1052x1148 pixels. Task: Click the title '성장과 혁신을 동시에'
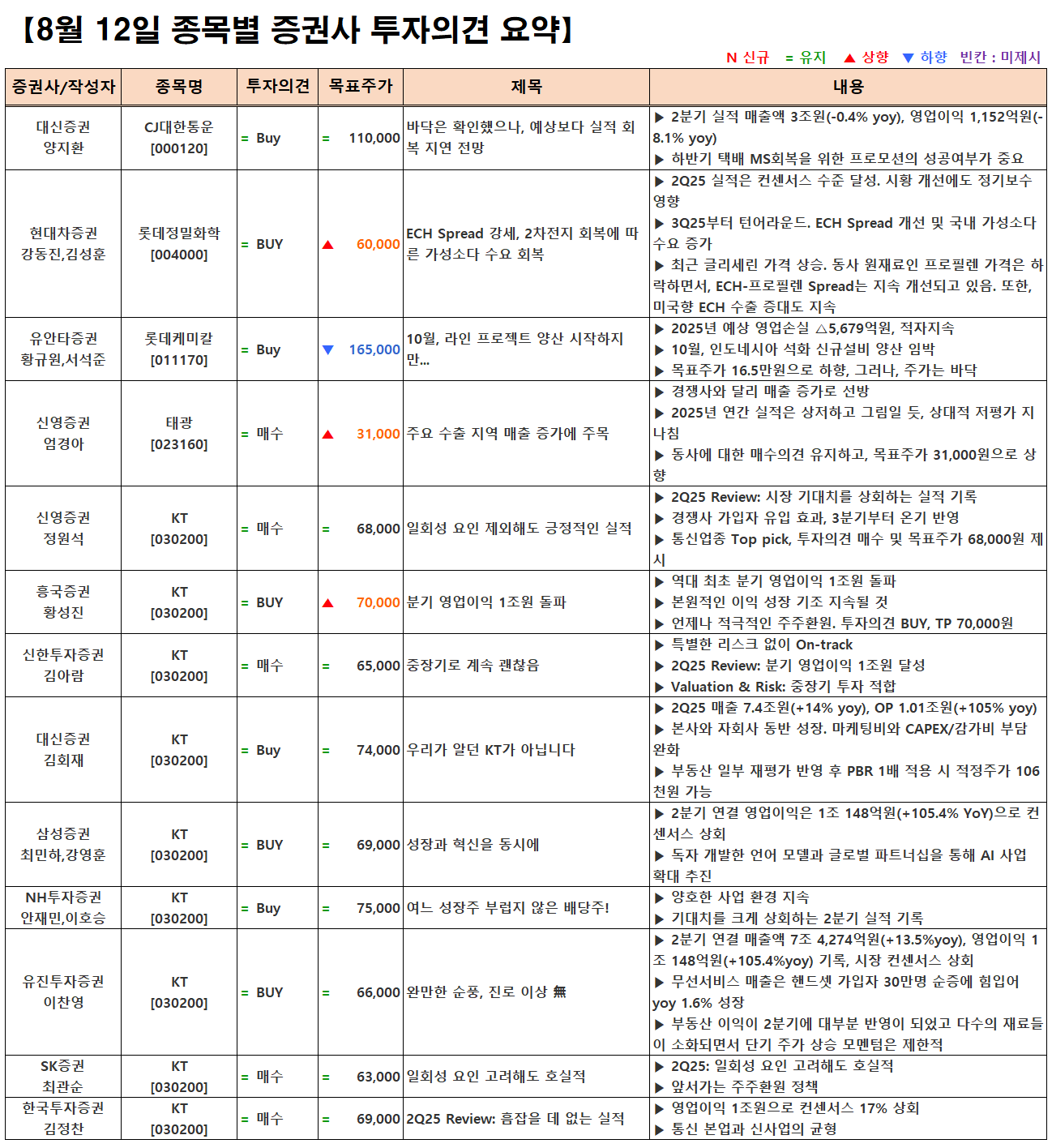pyautogui.click(x=473, y=845)
